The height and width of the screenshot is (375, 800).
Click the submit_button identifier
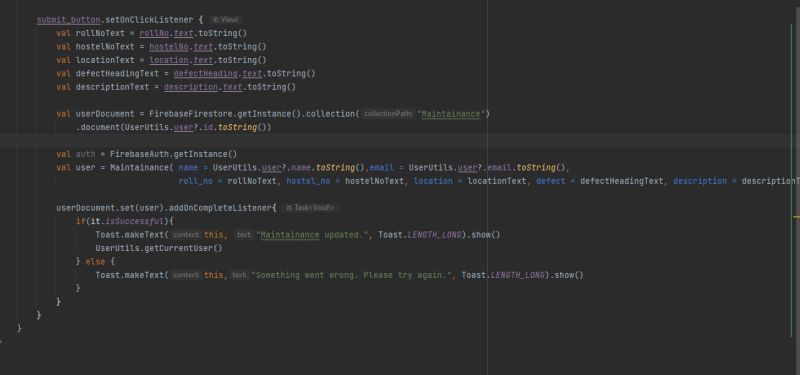(68, 20)
